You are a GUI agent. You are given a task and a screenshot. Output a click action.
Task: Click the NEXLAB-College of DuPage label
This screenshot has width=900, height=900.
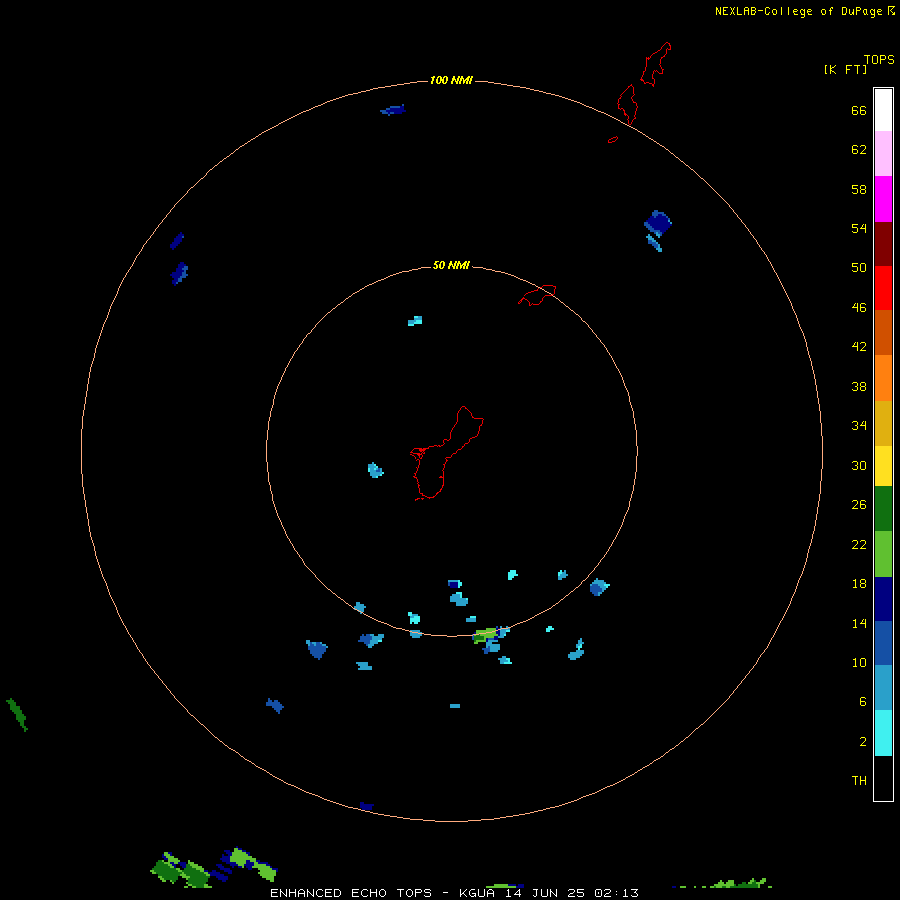[798, 11]
